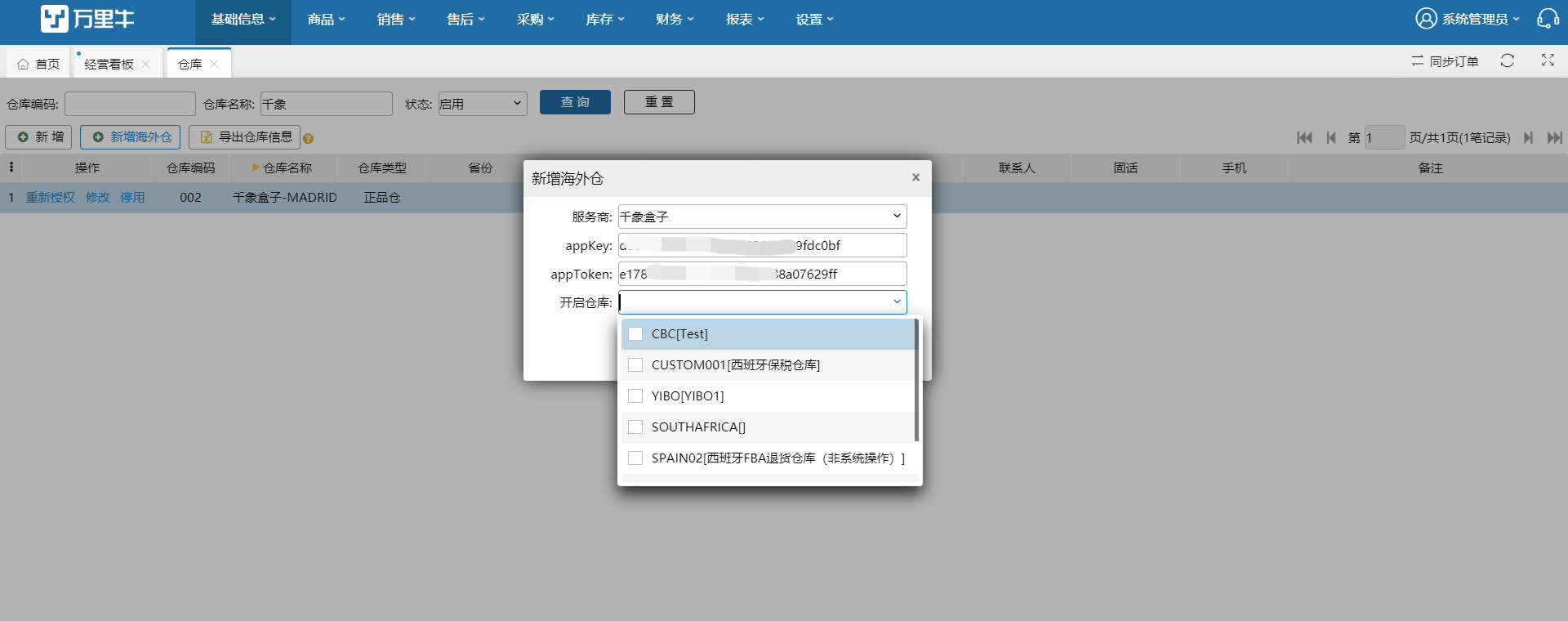The width and height of the screenshot is (1568, 621).
Task: Open the 状态 status dropdown
Action: tap(482, 104)
